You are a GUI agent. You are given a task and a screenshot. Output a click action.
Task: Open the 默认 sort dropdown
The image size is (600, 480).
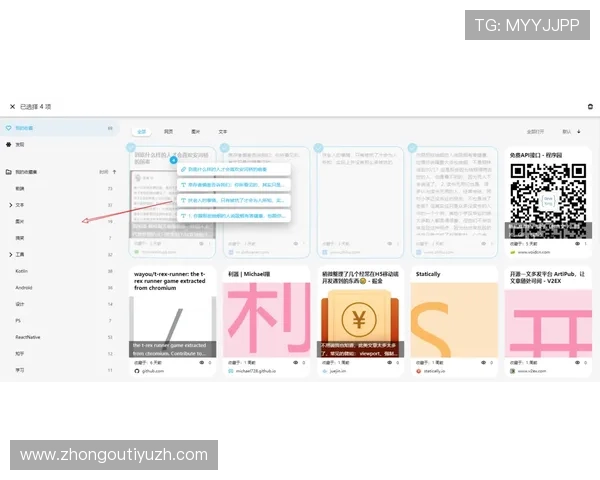point(570,131)
